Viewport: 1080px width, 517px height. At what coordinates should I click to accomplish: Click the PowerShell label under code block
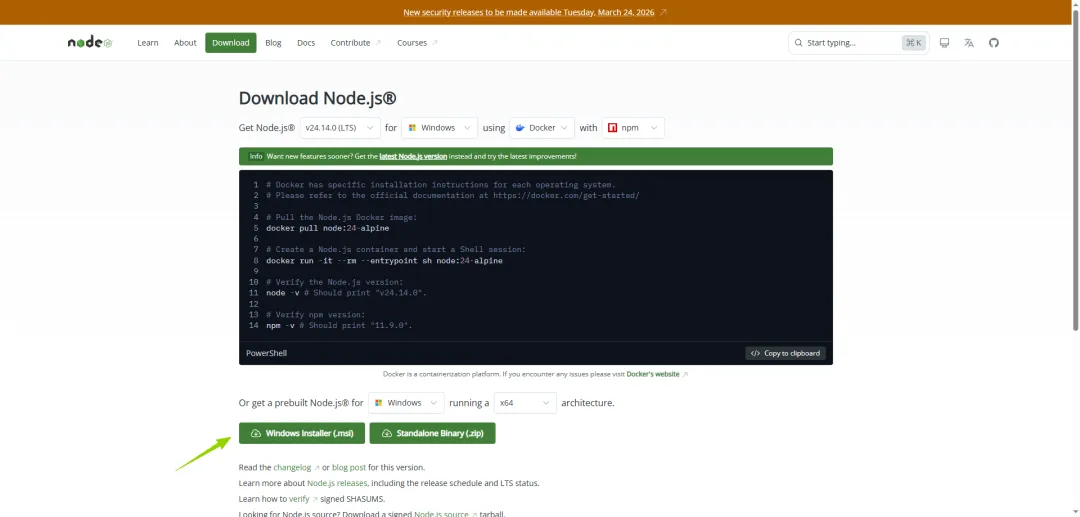266,353
